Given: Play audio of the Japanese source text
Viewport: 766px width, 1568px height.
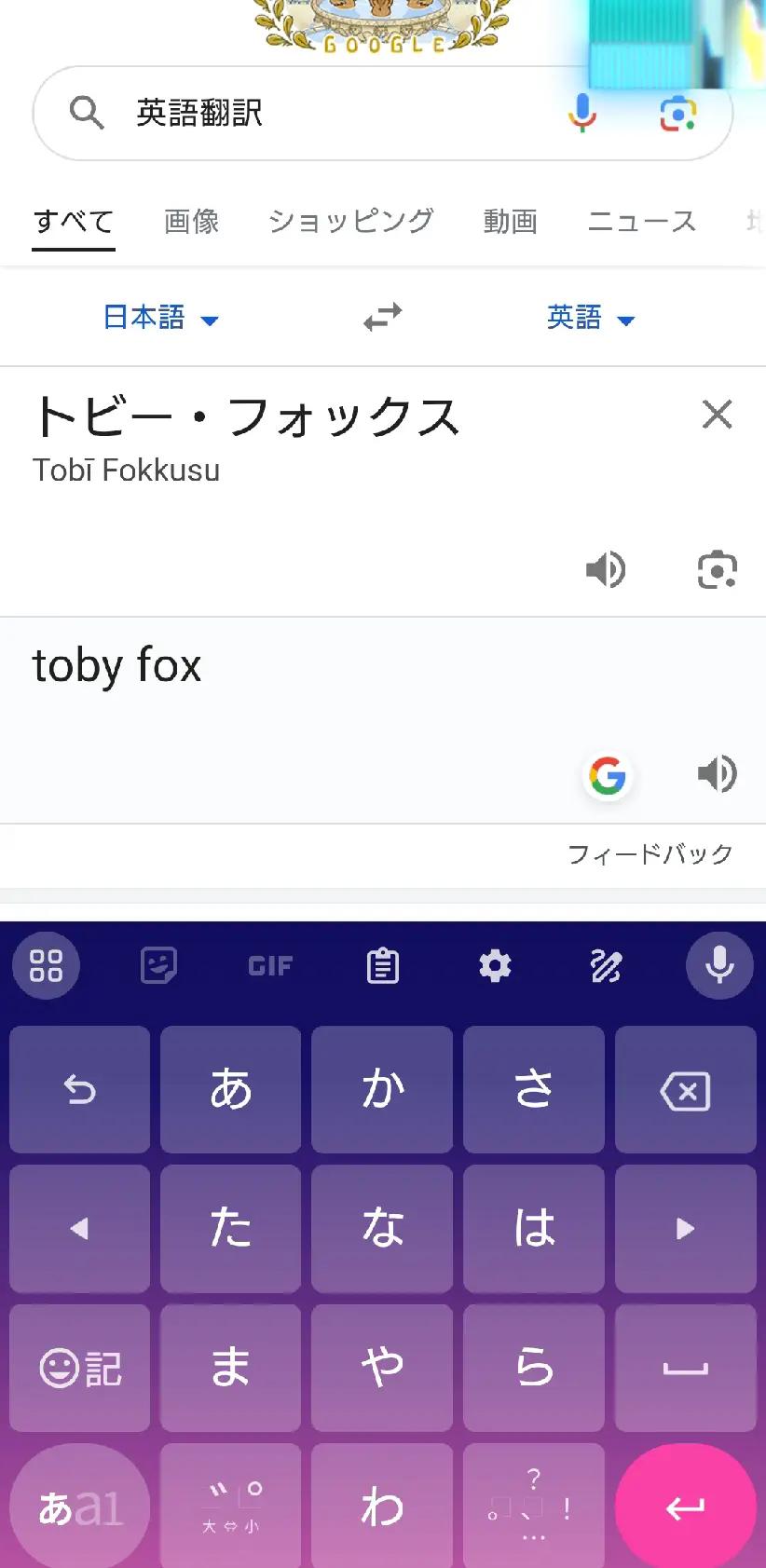Looking at the screenshot, I should pos(606,569).
